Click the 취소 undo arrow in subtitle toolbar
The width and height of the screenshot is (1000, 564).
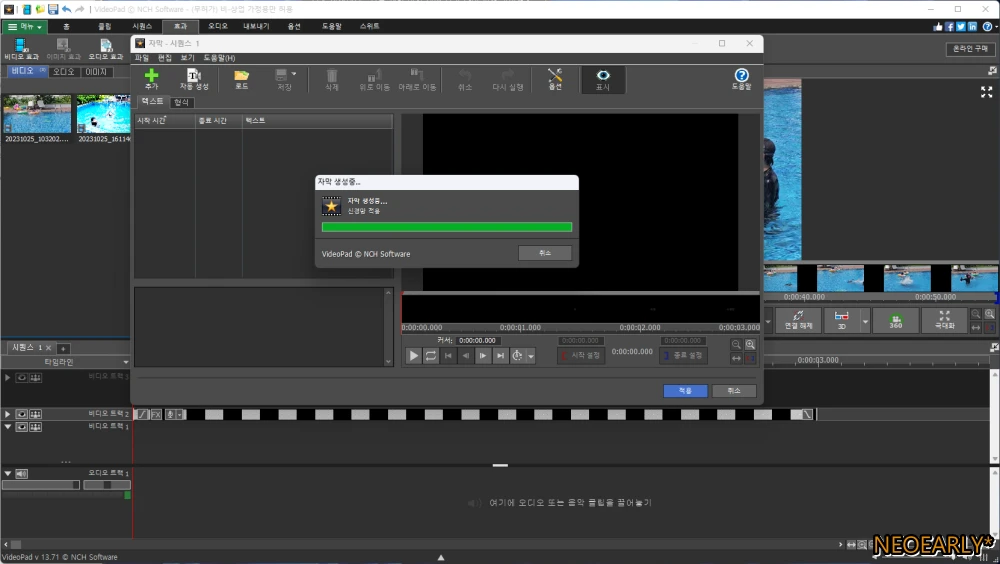pyautogui.click(x=465, y=79)
